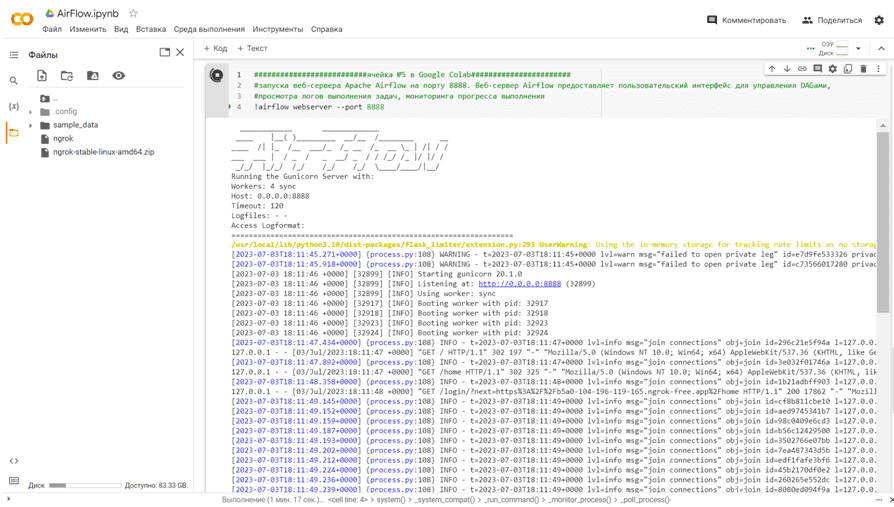Viewport: 894px width, 507px height.
Task: Star the AirFlow.ipynb notebook
Action: 133,13
